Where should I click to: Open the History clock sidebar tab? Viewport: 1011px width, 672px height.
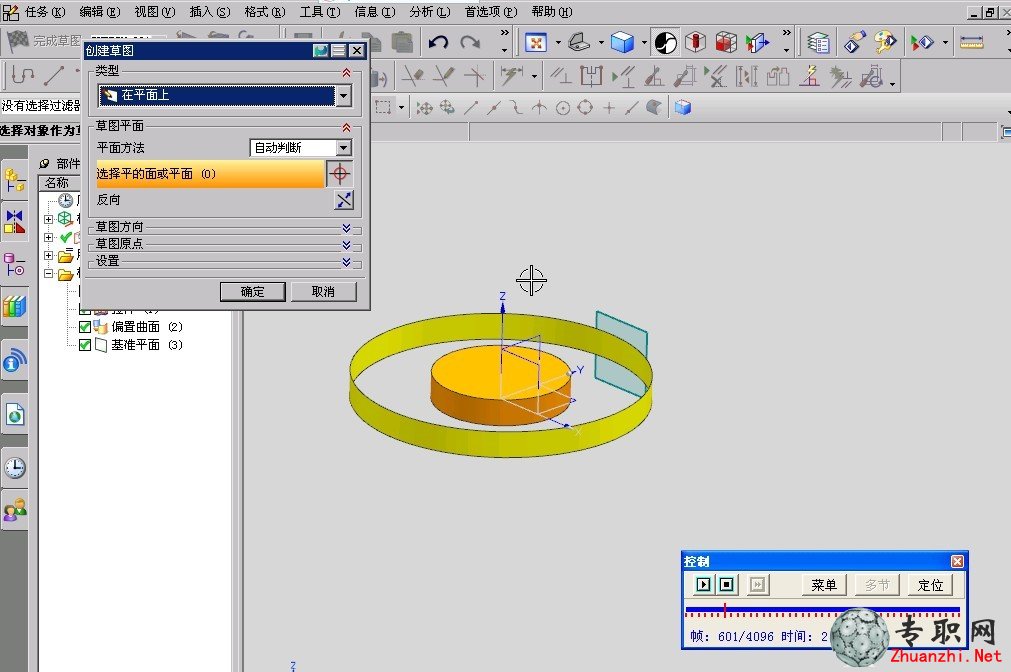tap(14, 468)
